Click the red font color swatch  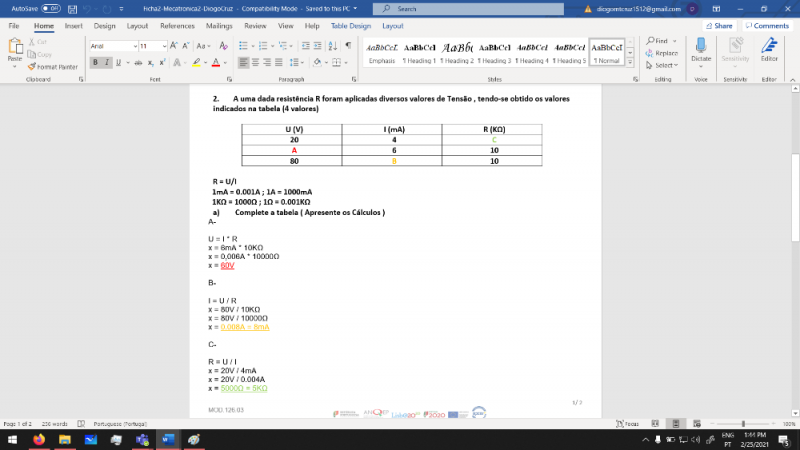214,62
